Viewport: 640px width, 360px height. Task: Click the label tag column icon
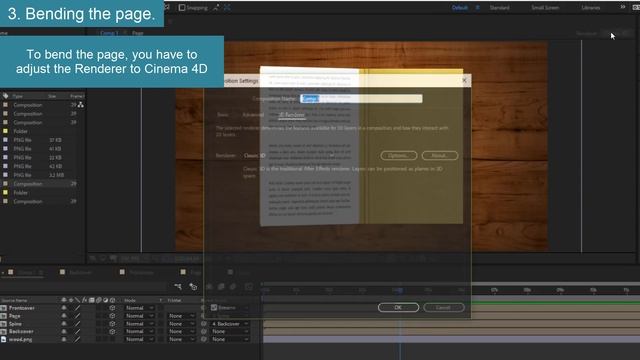5,96
